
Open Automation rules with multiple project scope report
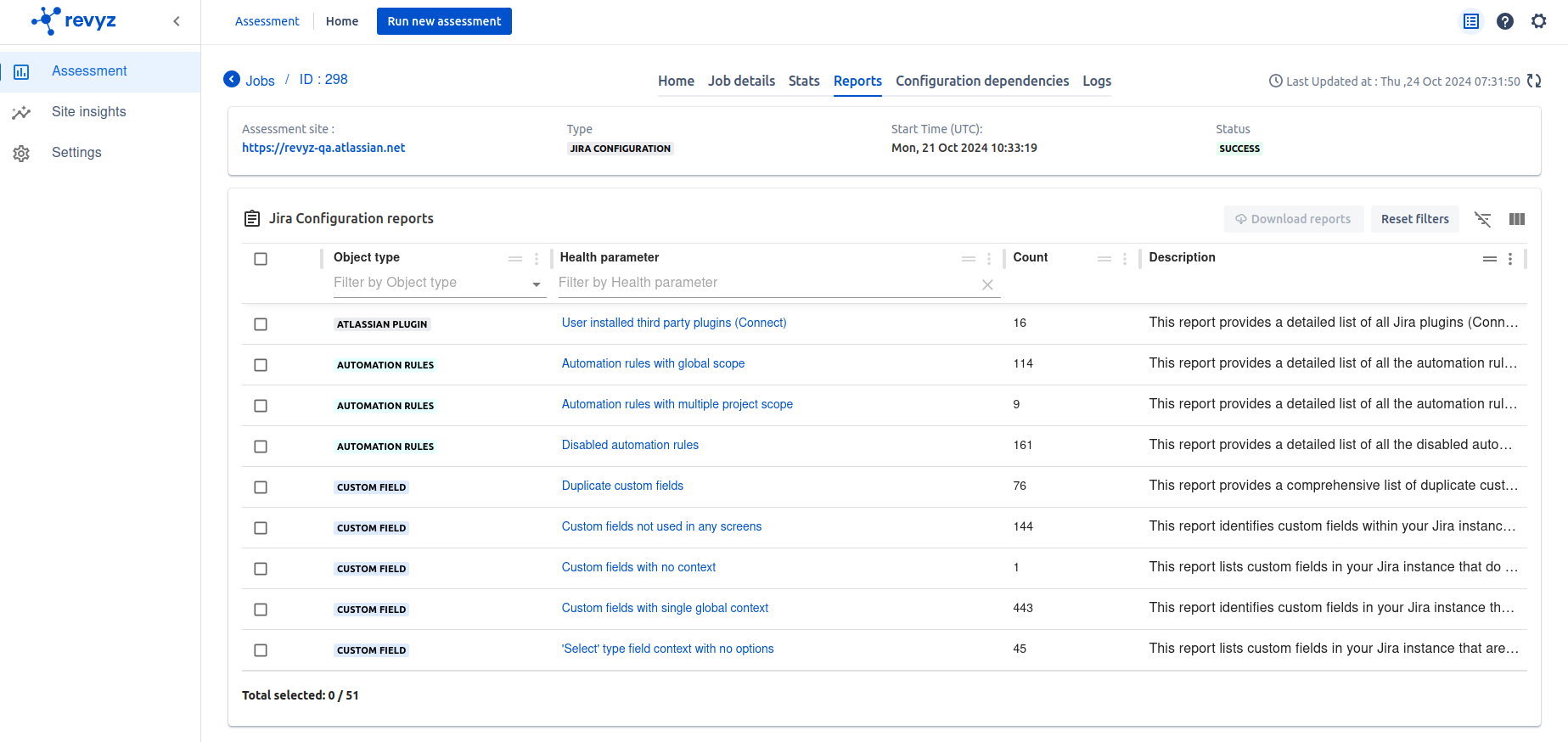[677, 404]
